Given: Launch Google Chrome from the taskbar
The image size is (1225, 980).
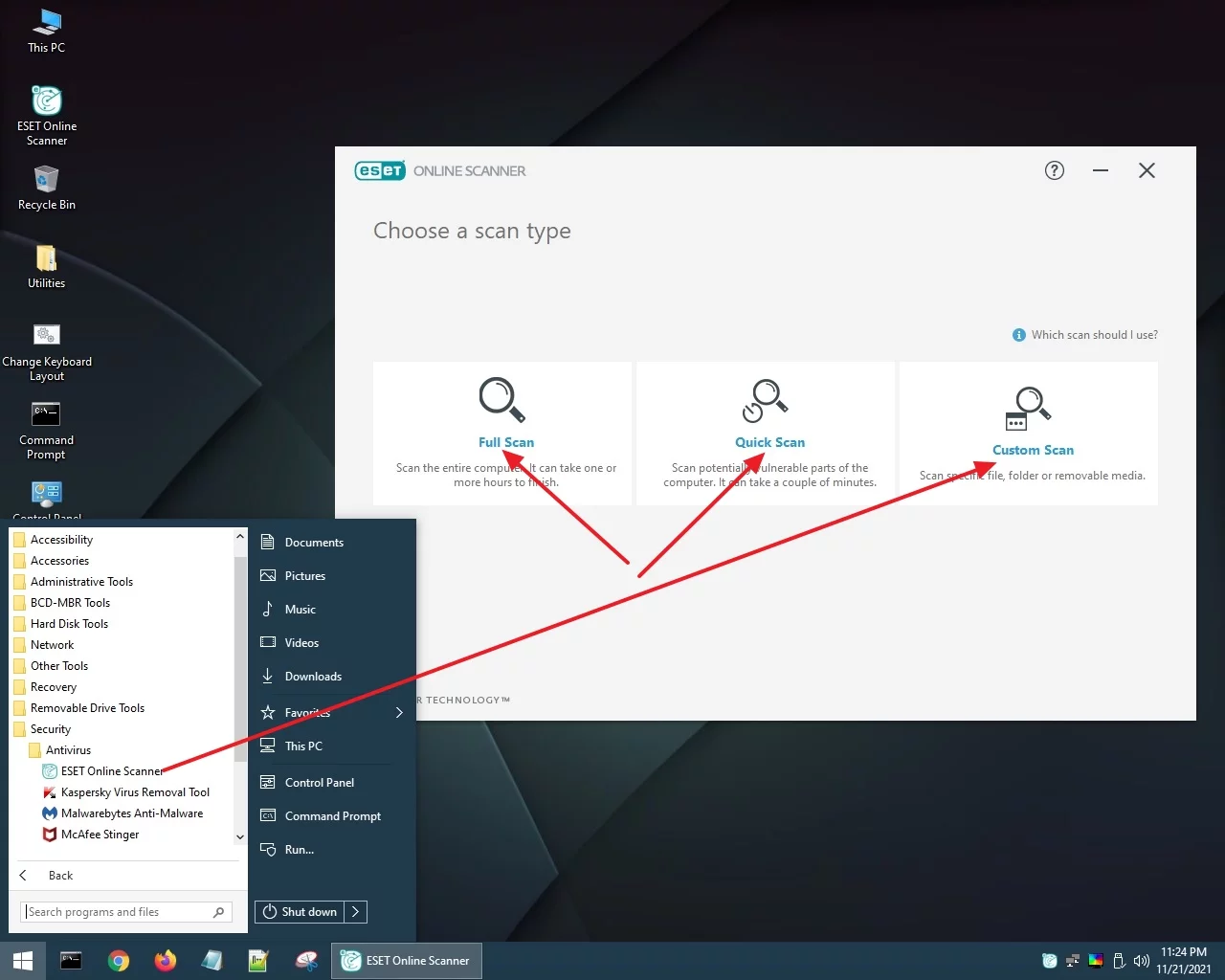Looking at the screenshot, I should (x=119, y=961).
